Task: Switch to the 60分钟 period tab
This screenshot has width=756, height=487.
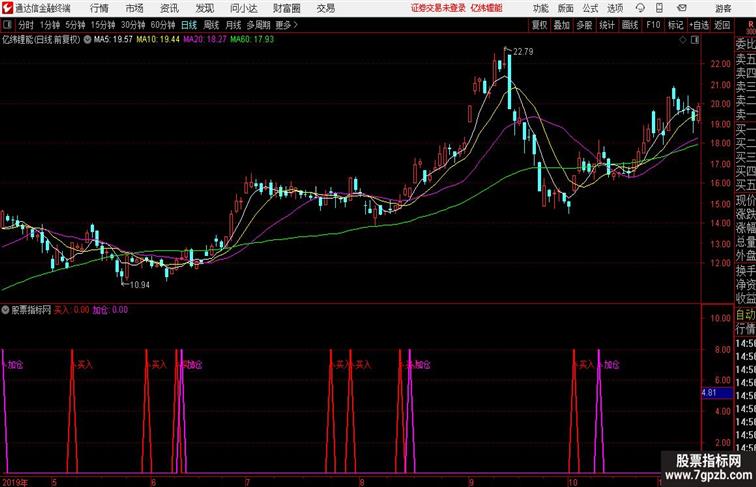Action: pos(162,25)
